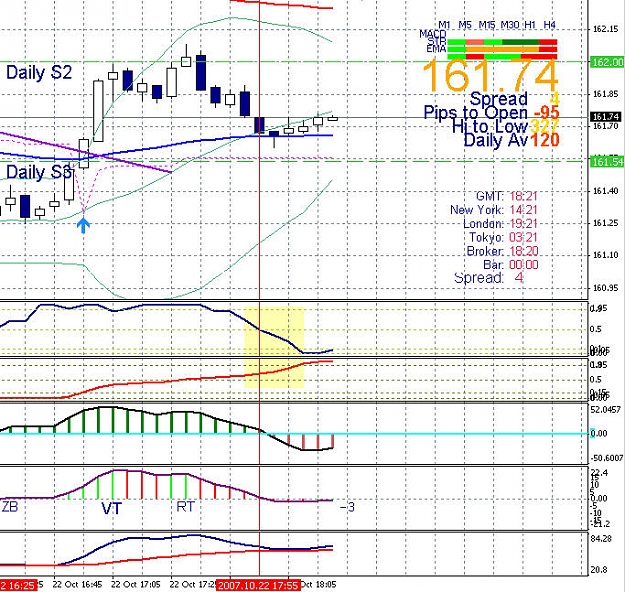Click the Tokyo 03:21 clock line

tap(503, 237)
